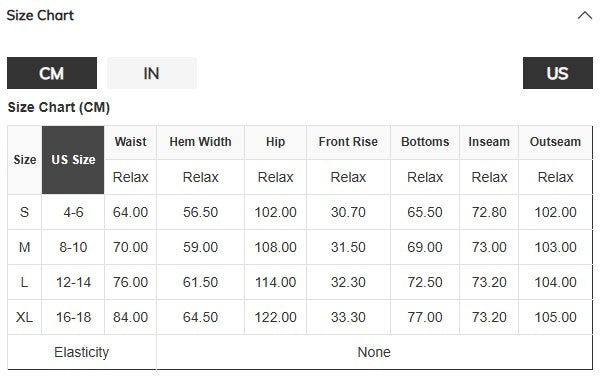Select the Hip column header
Screen dimensions: 607x382
(x=276, y=142)
